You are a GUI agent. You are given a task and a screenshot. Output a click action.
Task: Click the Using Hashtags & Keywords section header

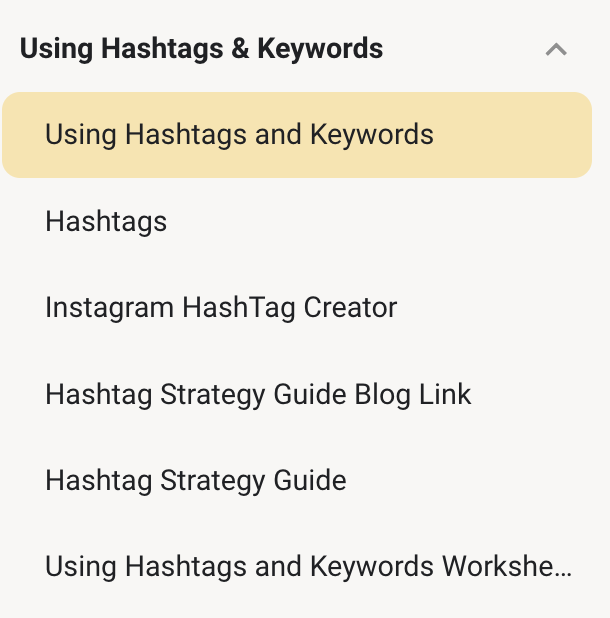tap(201, 48)
